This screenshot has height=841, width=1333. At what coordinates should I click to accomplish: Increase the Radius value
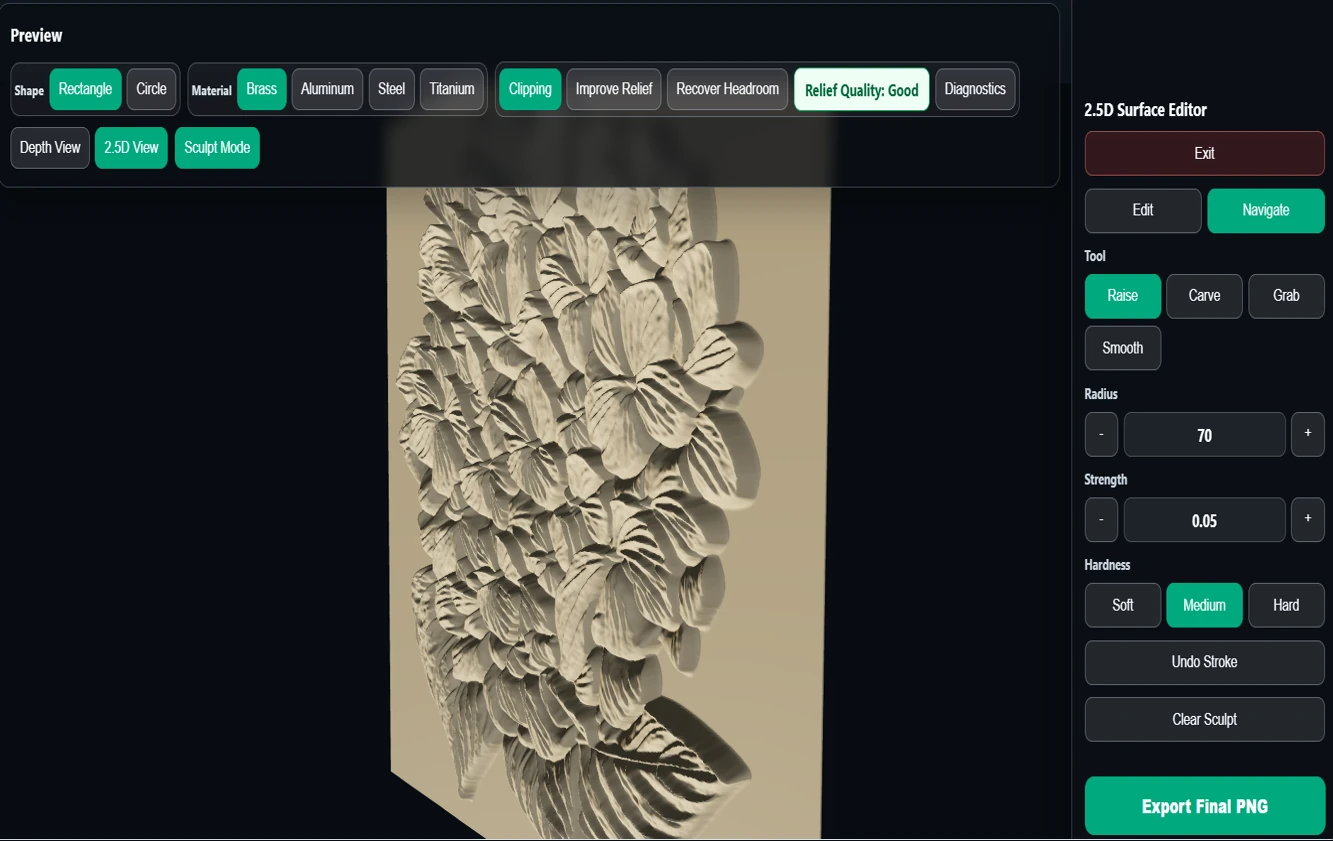1308,435
